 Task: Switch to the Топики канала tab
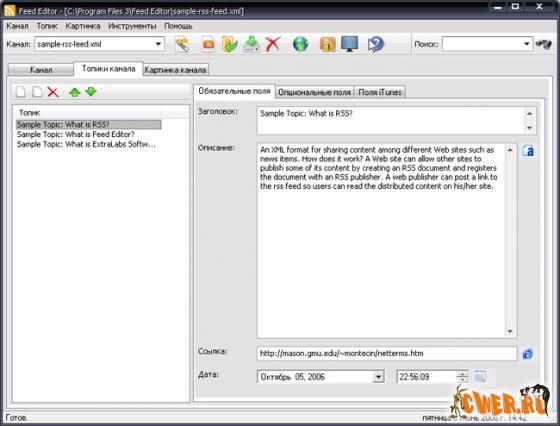[108, 69]
